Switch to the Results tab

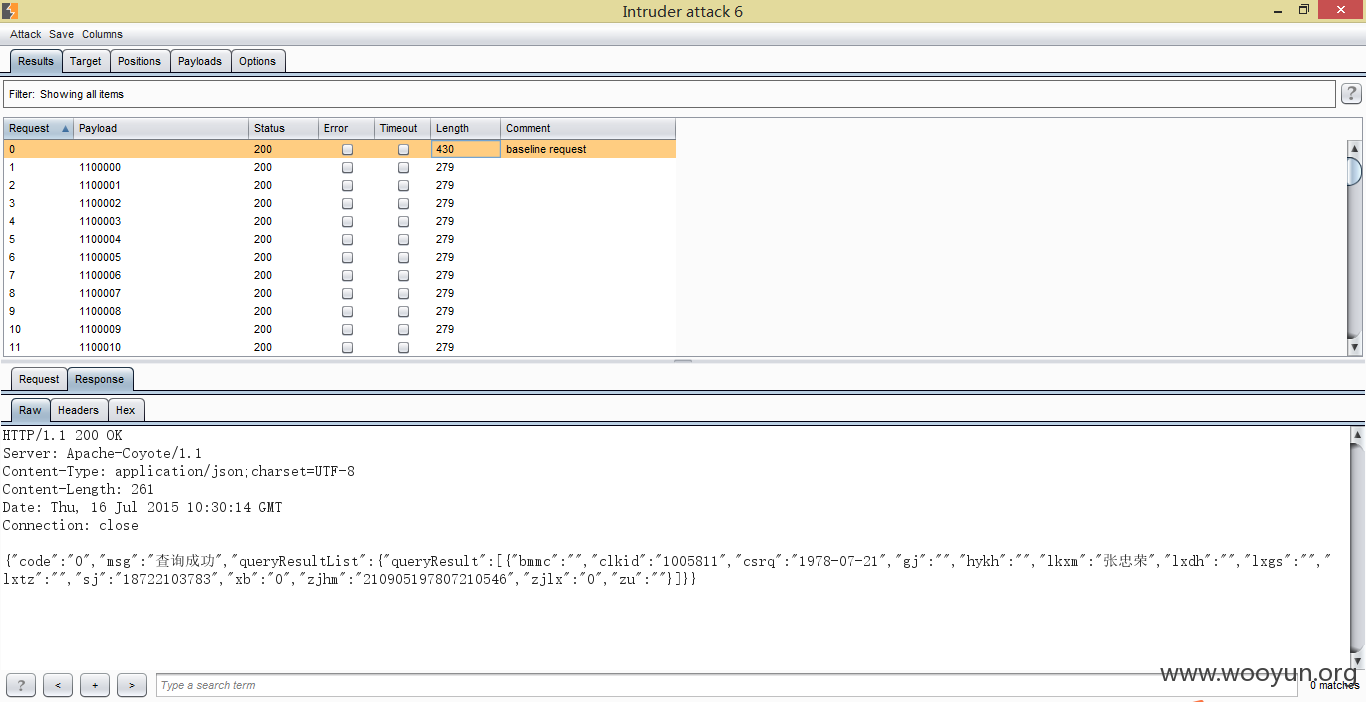pos(36,61)
